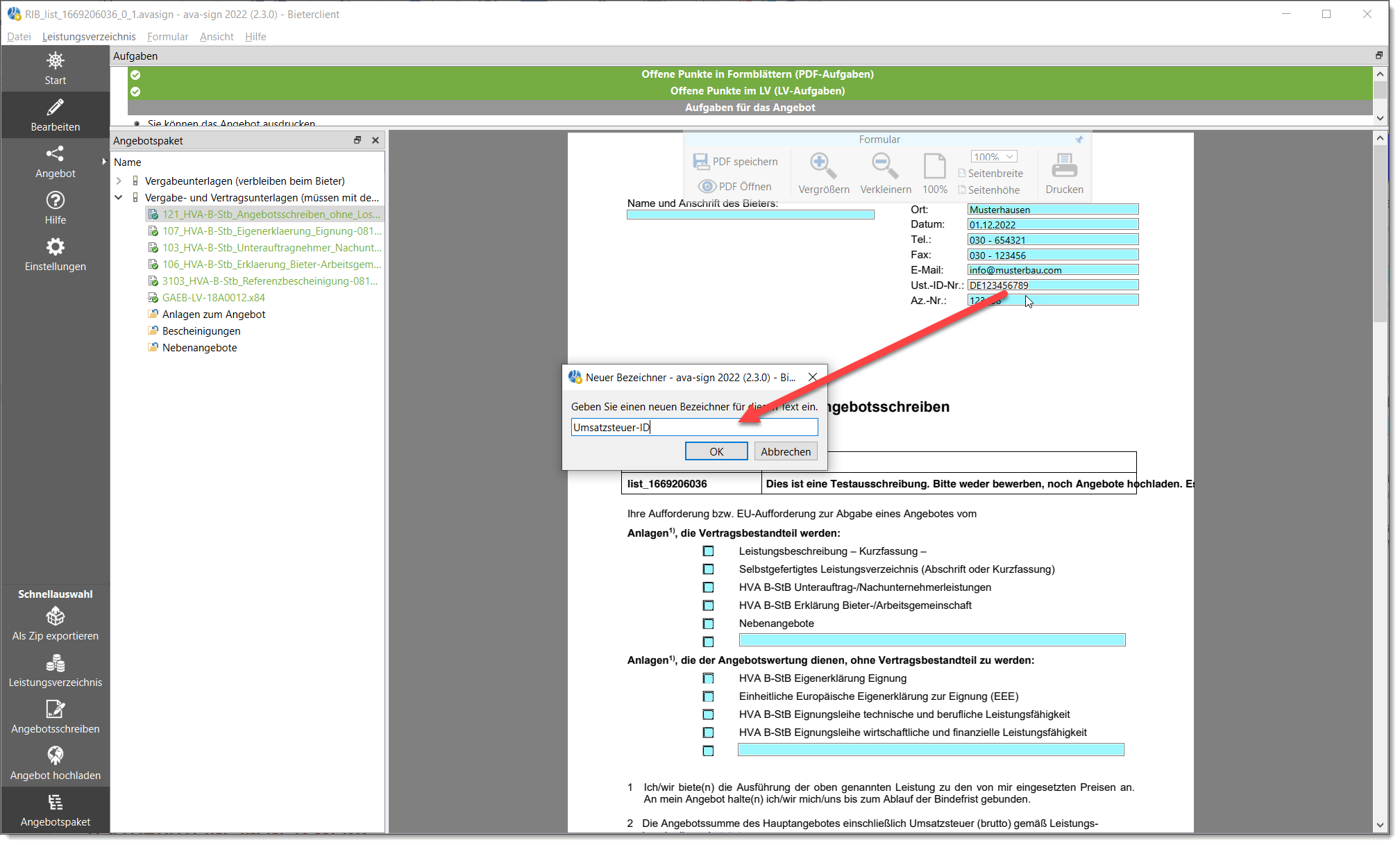Open the Hilfe question mark icon
Screen dimensions: 1400x845
point(55,200)
